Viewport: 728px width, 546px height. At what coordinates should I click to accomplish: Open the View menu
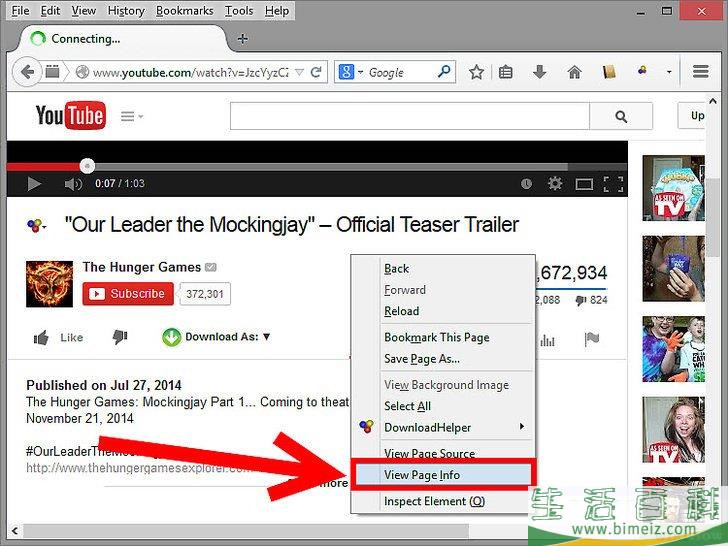[84, 11]
